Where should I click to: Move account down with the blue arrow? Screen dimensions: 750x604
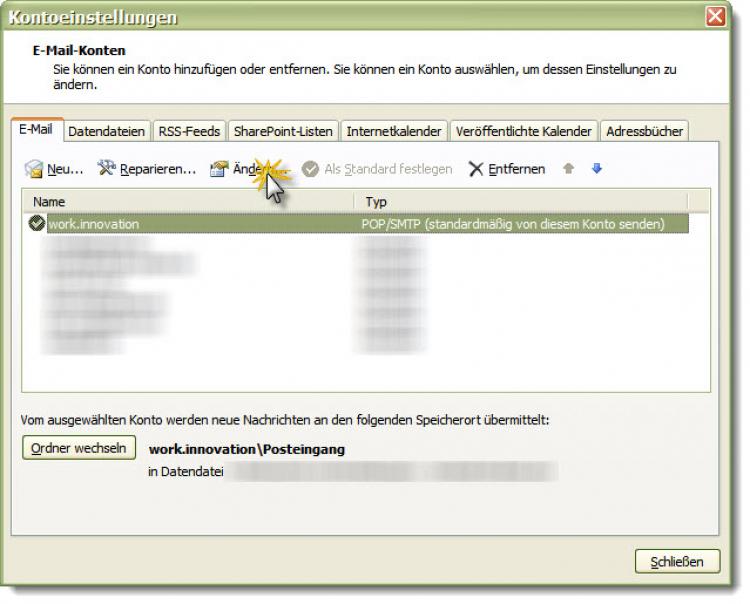597,169
